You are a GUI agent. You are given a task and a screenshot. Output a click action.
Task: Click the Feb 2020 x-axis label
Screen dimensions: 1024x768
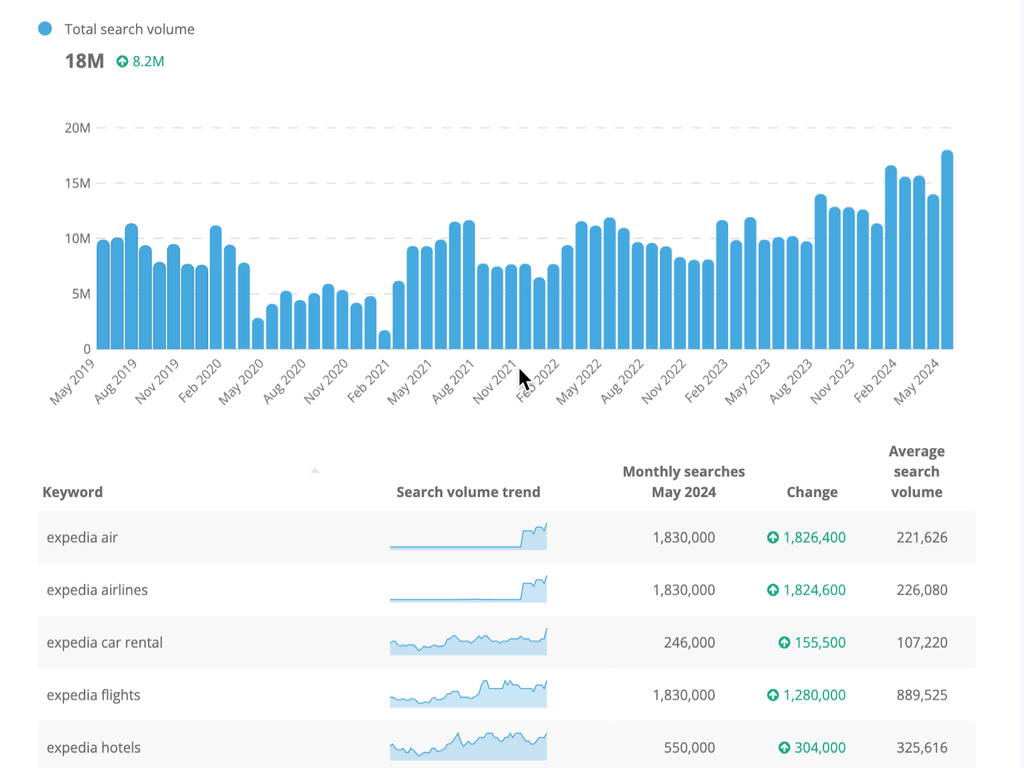coord(200,381)
